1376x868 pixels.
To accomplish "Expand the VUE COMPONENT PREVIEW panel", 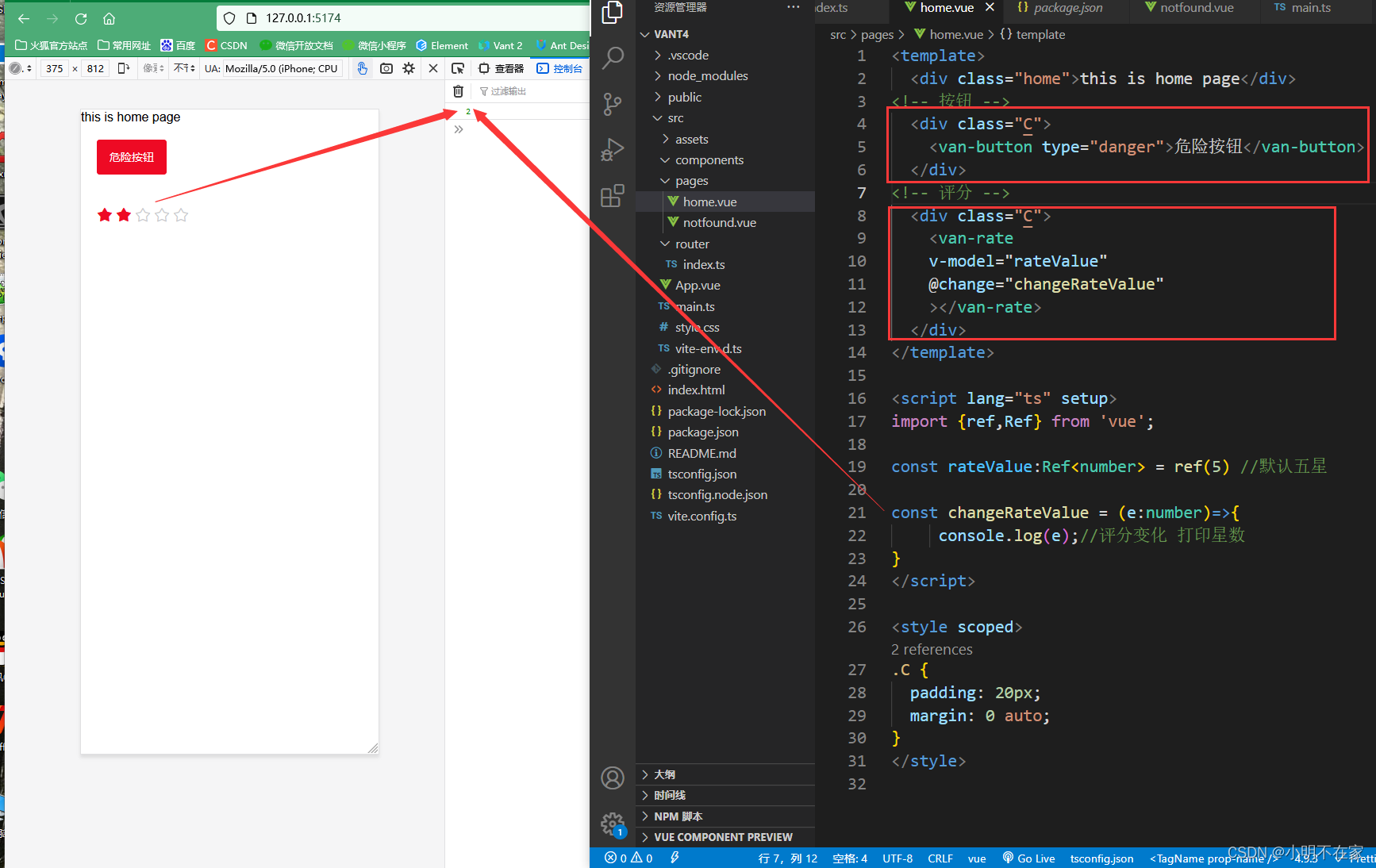I will (725, 837).
